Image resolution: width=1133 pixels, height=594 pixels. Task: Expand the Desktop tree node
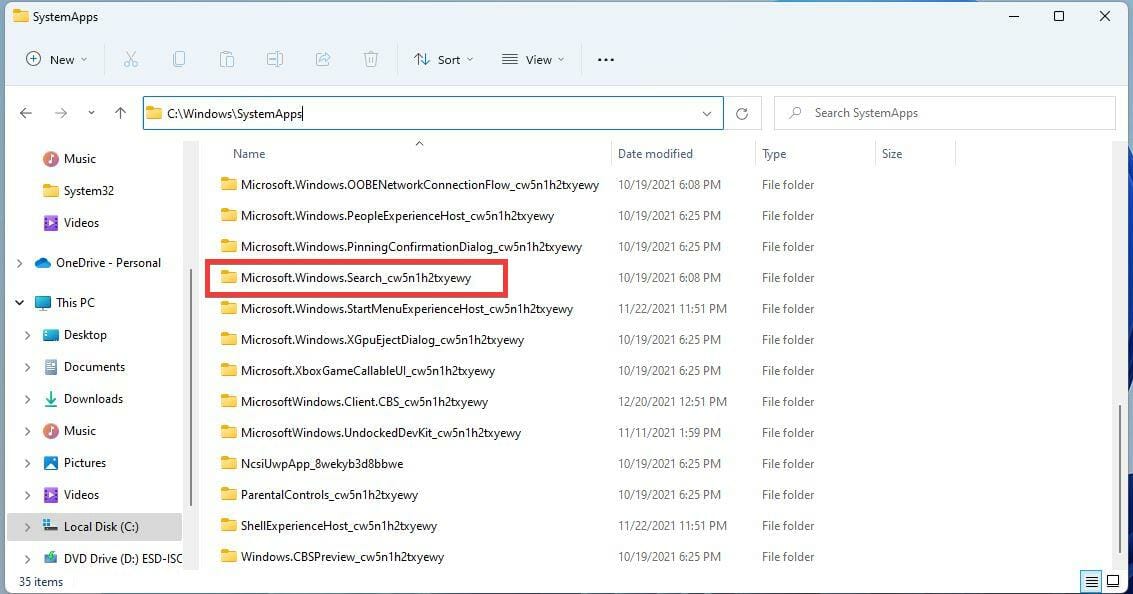(x=27, y=335)
